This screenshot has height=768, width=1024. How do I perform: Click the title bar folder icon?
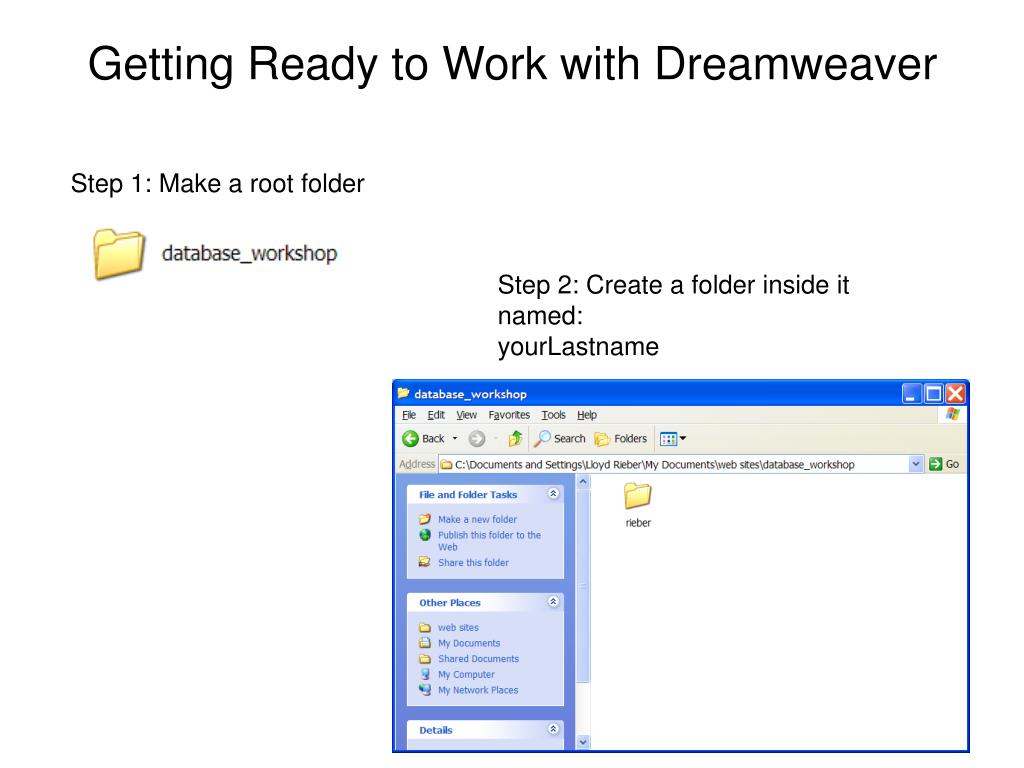[404, 393]
